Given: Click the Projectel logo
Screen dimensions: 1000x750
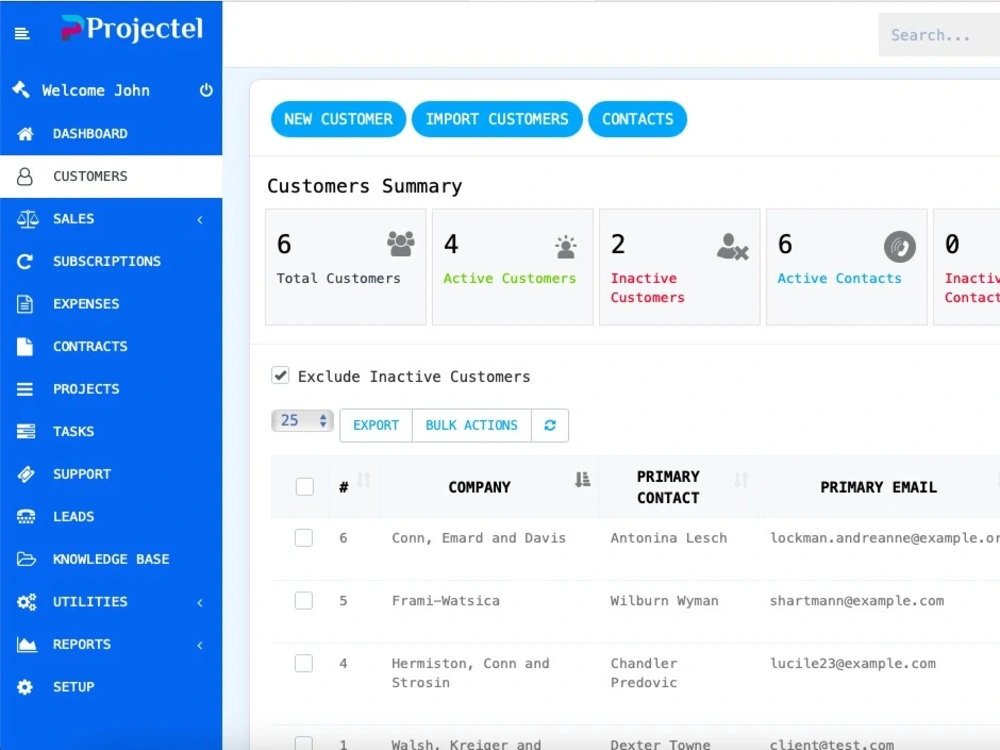Looking at the screenshot, I should 132,29.
